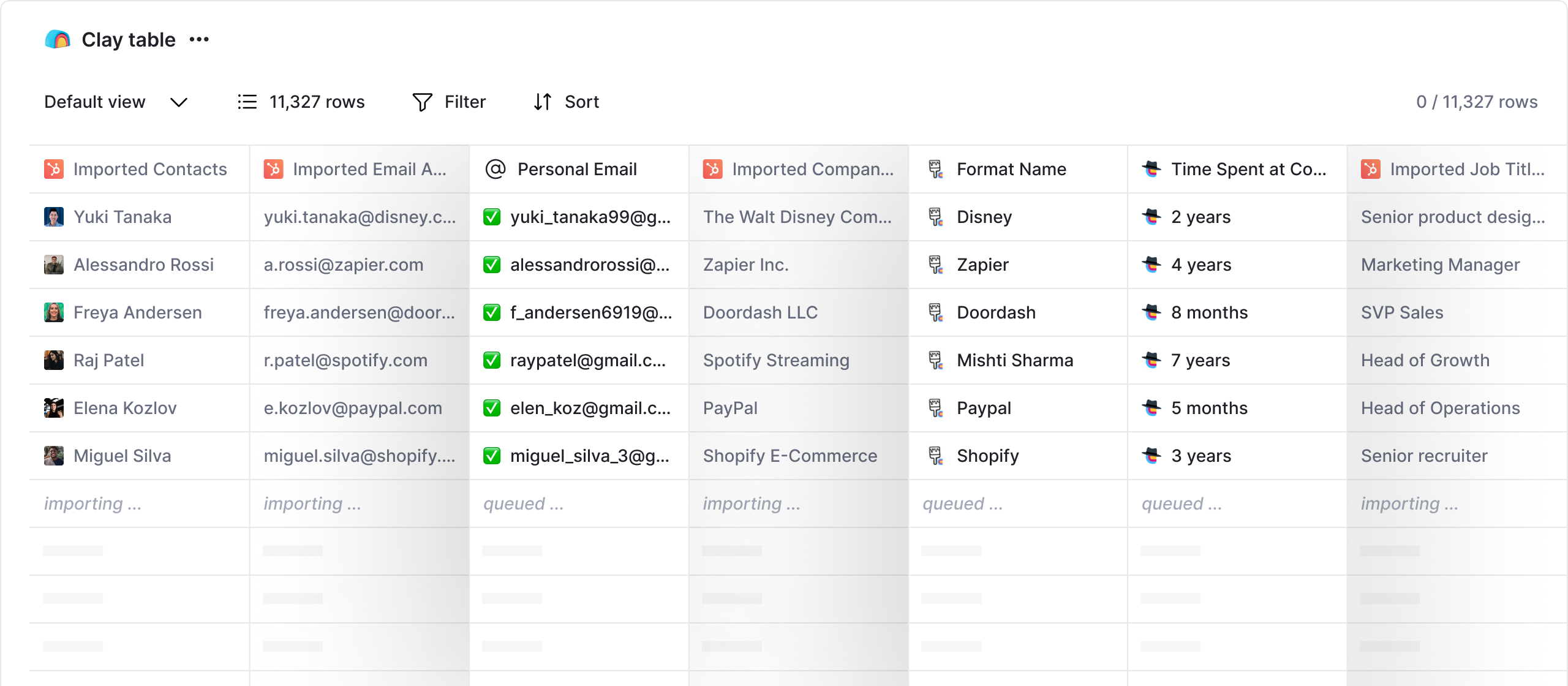Click the 0 / 11,327 rows counter
1568x686 pixels.
[x=1476, y=102]
